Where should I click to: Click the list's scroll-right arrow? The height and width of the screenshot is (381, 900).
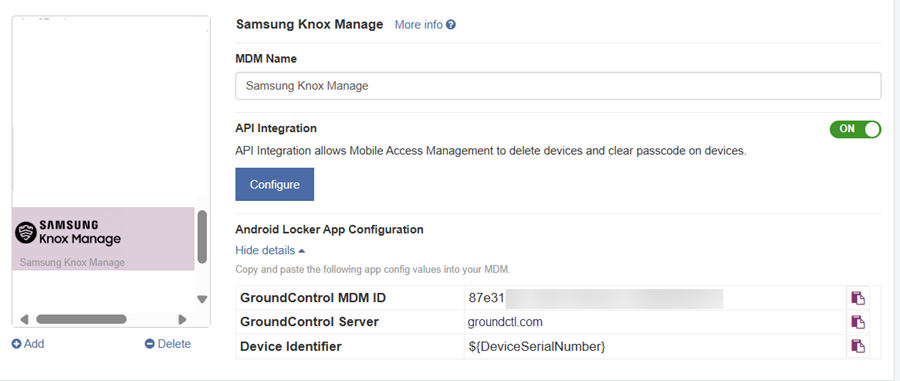[182, 319]
